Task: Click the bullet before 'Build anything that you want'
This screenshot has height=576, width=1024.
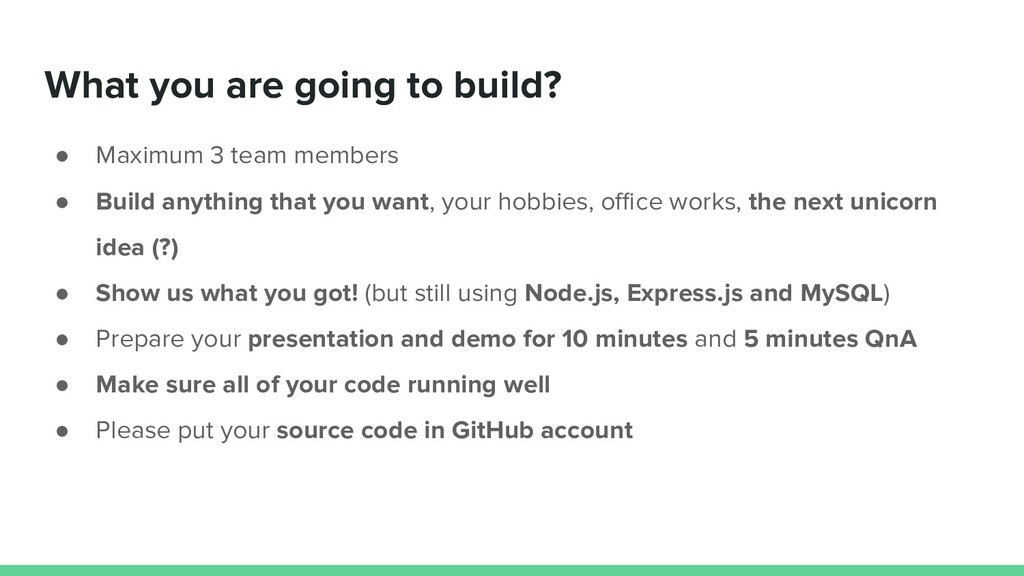Action: pos(63,202)
